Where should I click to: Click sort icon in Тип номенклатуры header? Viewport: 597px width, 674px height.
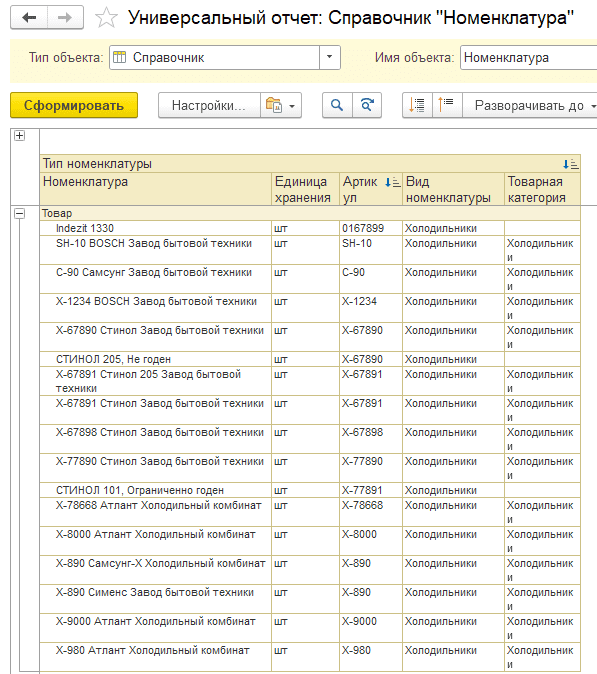tap(571, 164)
